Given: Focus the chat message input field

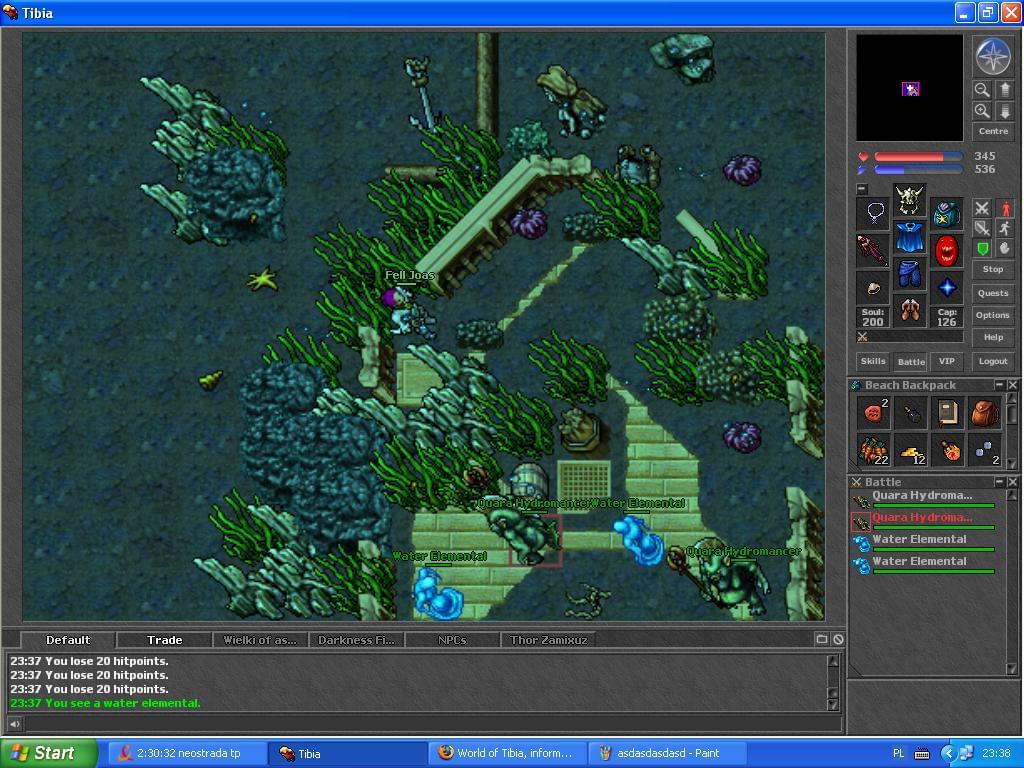Looking at the screenshot, I should tap(432, 724).
